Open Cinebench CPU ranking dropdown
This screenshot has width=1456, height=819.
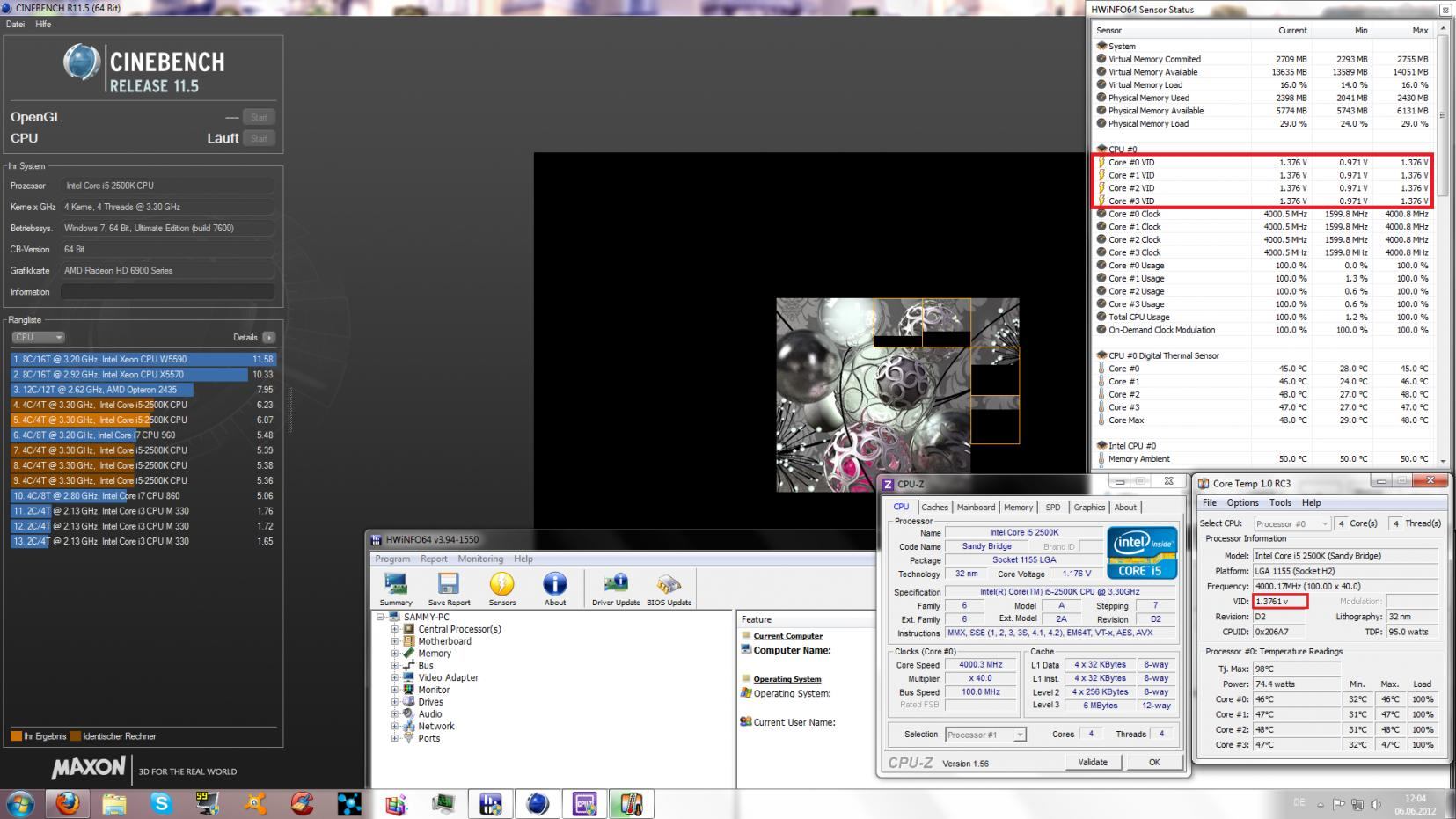pos(39,337)
